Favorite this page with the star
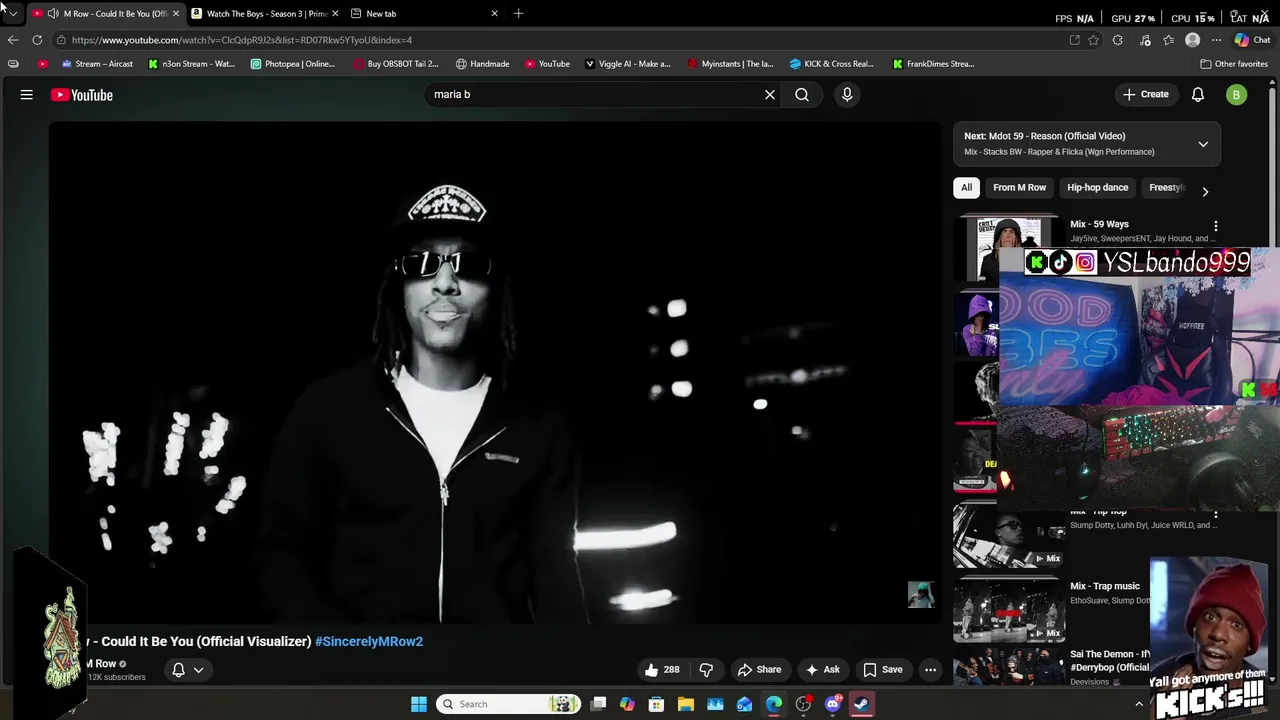This screenshot has width=1280, height=720. click(x=1093, y=40)
